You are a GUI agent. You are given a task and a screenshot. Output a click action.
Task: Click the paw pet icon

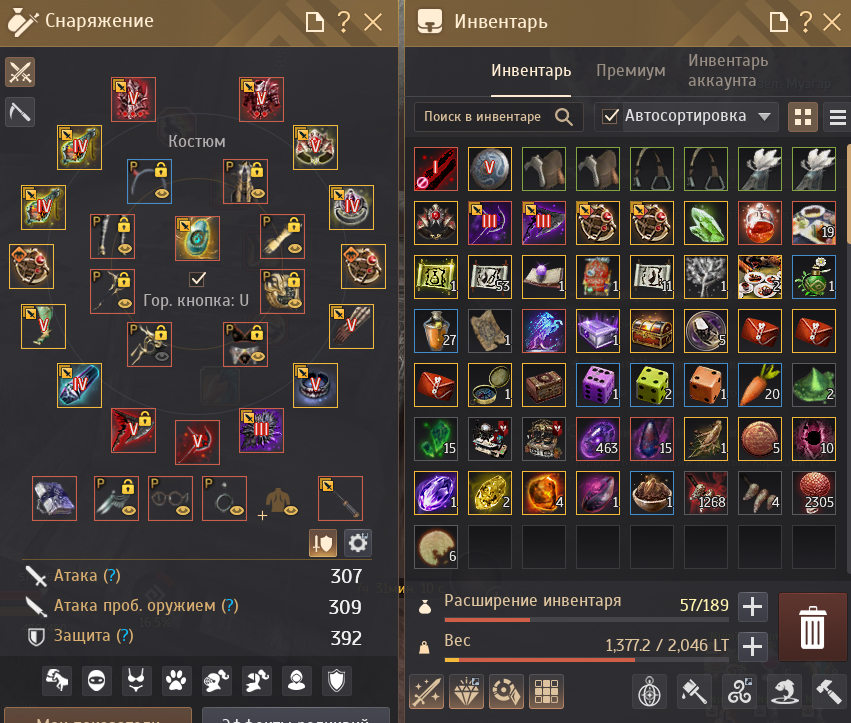(176, 681)
